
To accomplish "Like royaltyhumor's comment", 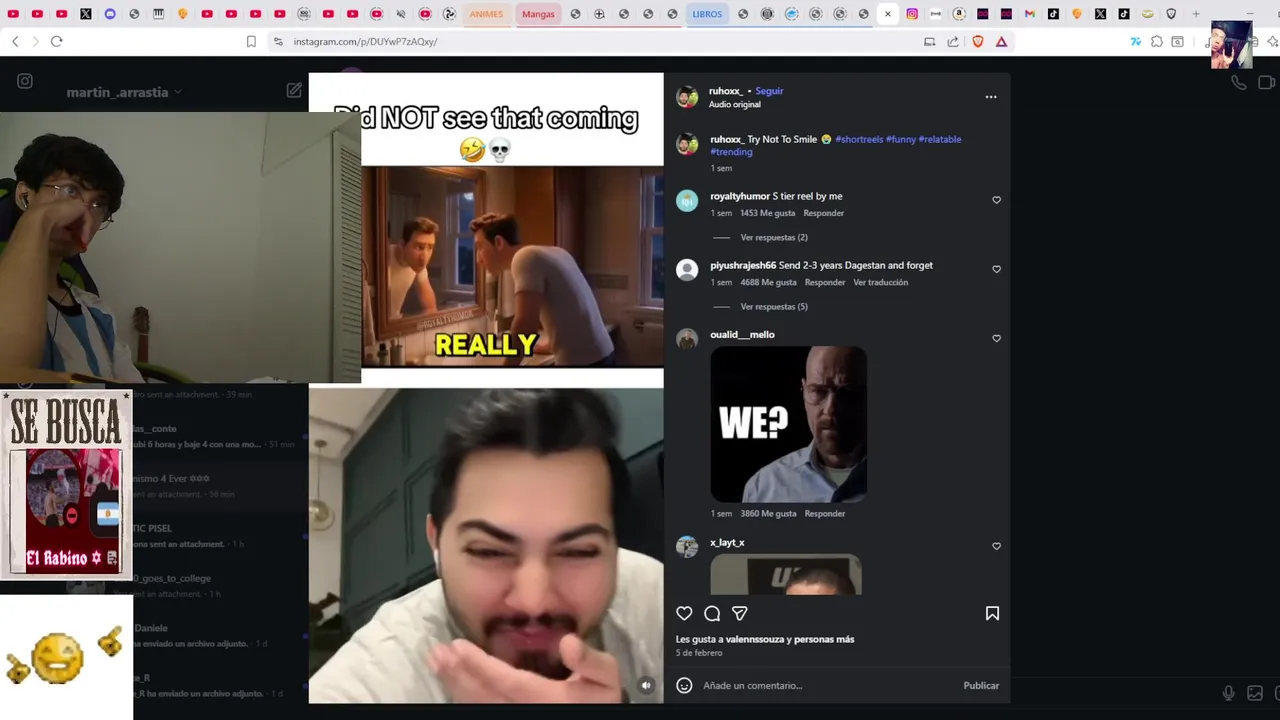I will click(996, 200).
